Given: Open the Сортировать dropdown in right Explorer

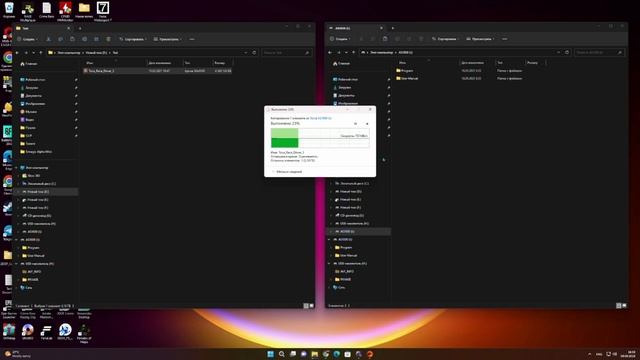Looking at the screenshot, I should click(446, 39).
